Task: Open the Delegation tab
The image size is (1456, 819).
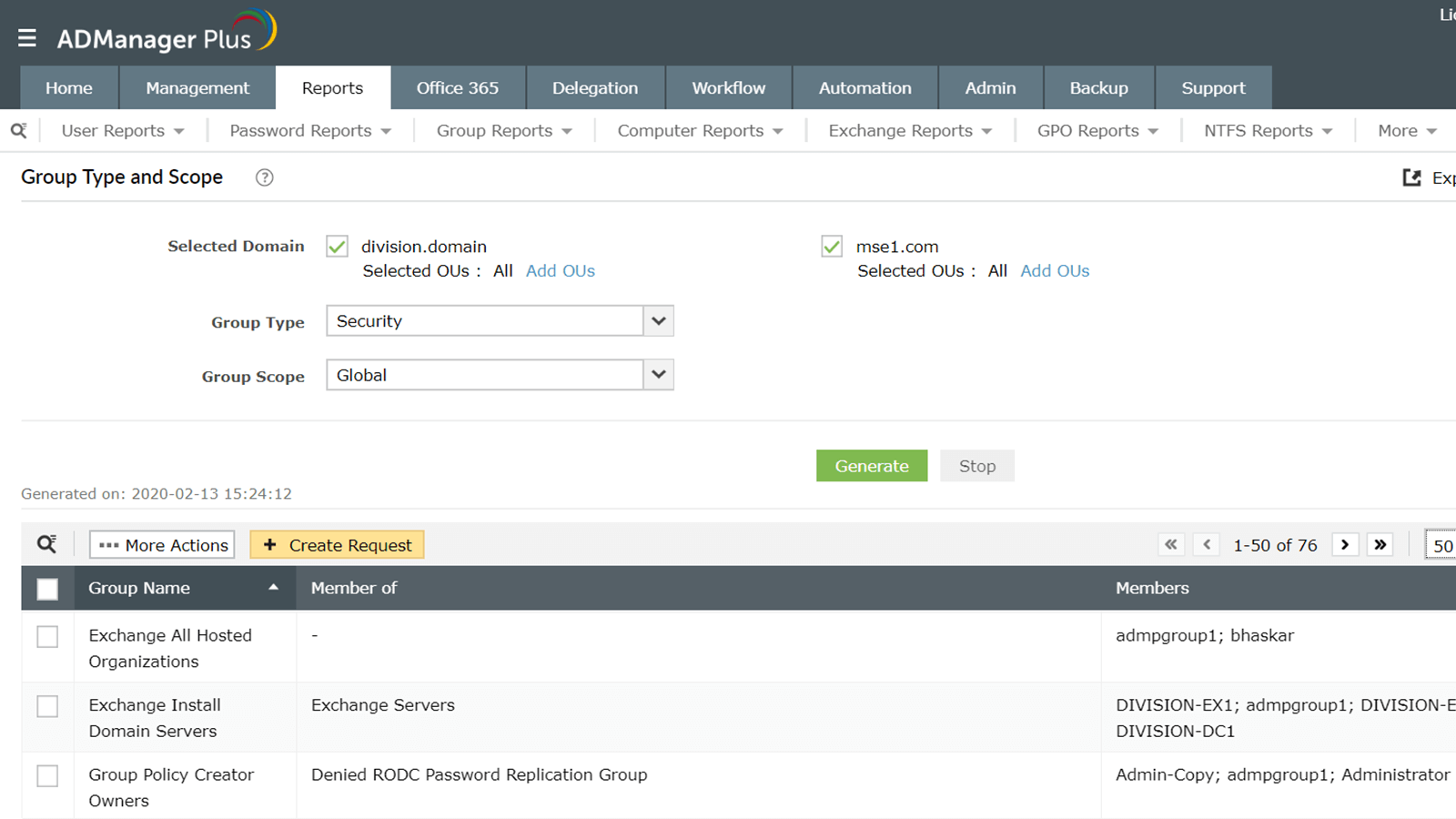Action: (595, 88)
